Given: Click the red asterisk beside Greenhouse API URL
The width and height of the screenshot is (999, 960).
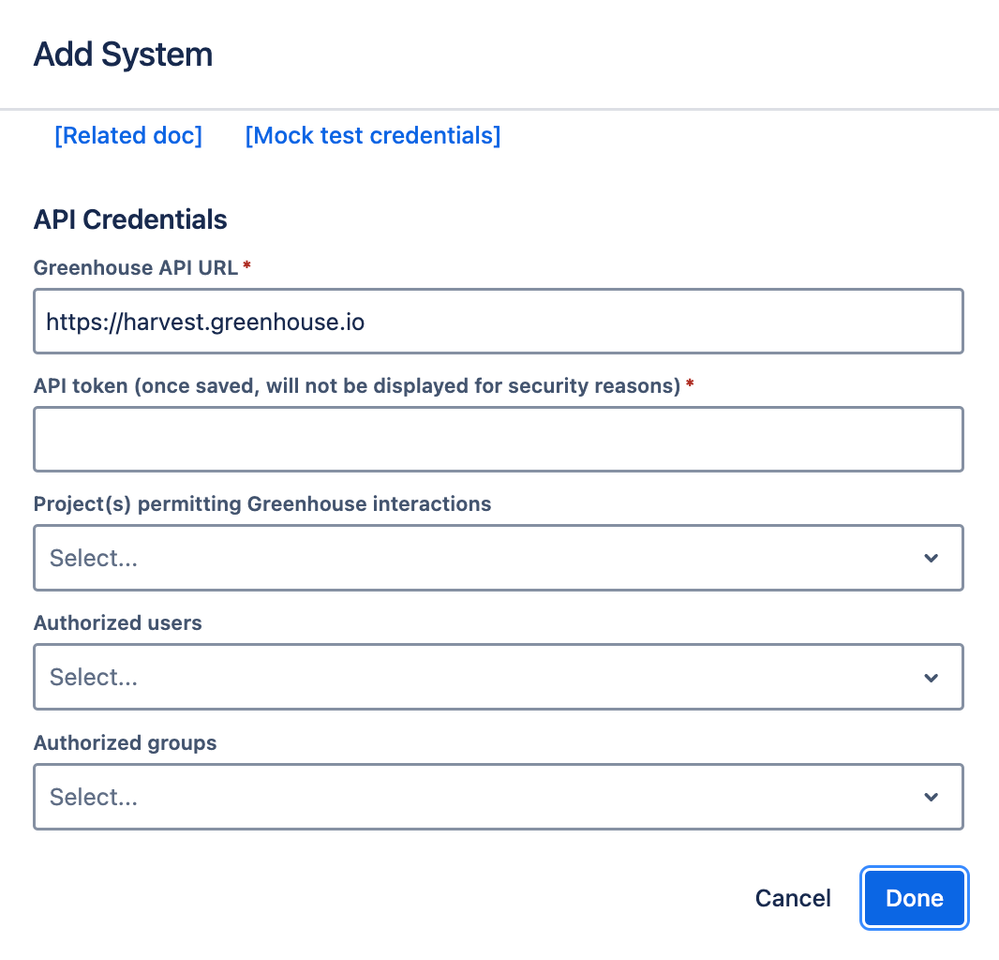Looking at the screenshot, I should pos(247,266).
